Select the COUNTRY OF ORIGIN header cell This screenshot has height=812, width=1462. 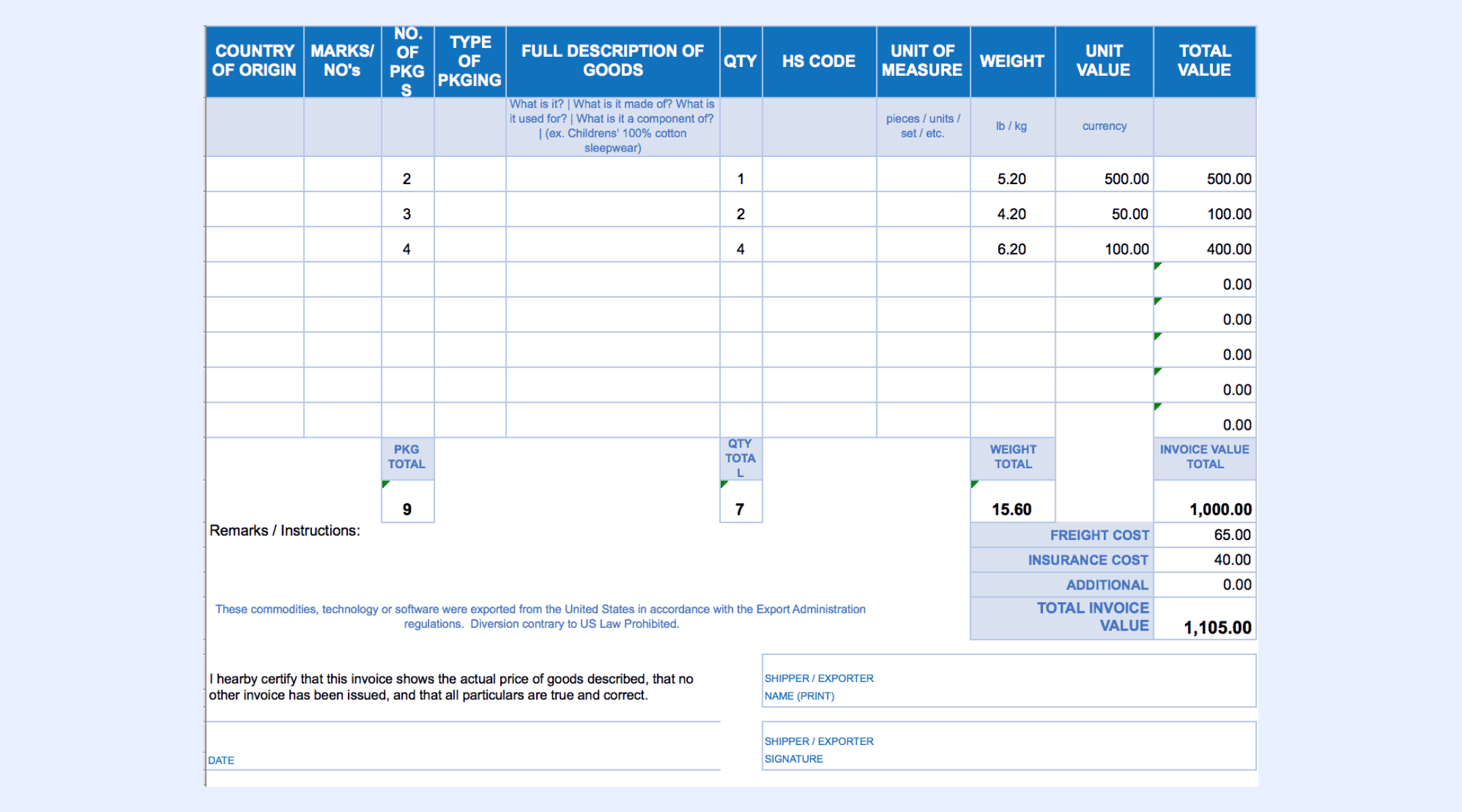point(254,61)
